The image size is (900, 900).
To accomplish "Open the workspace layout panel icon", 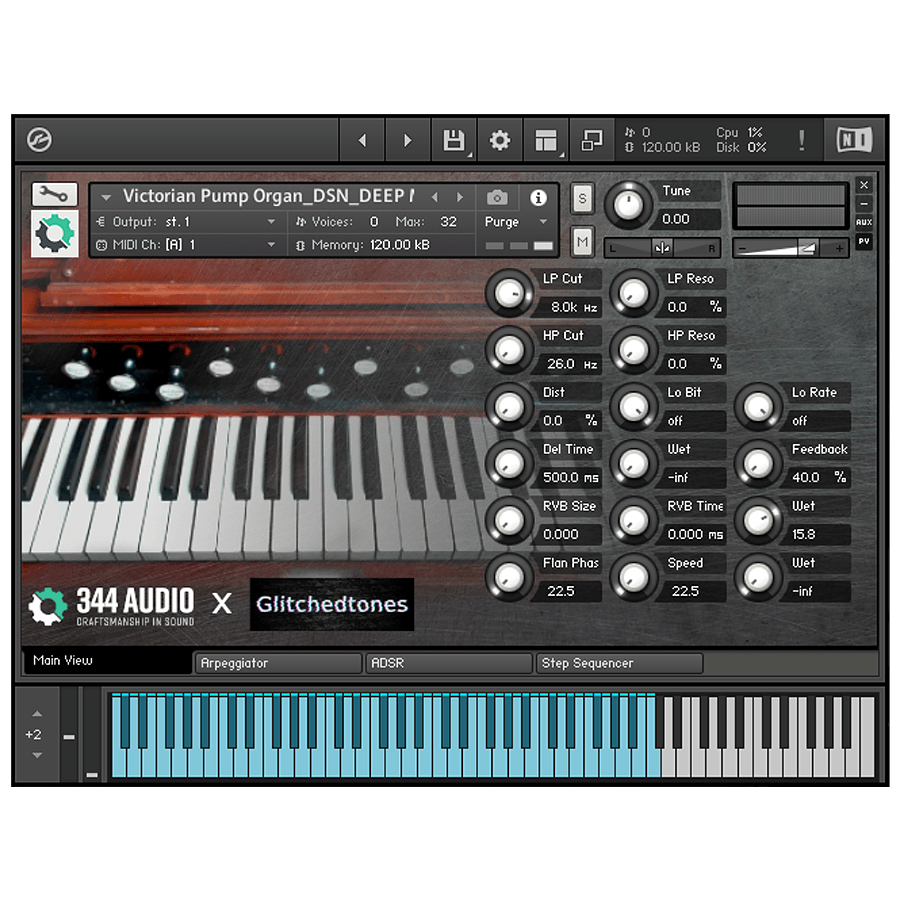I will point(546,140).
